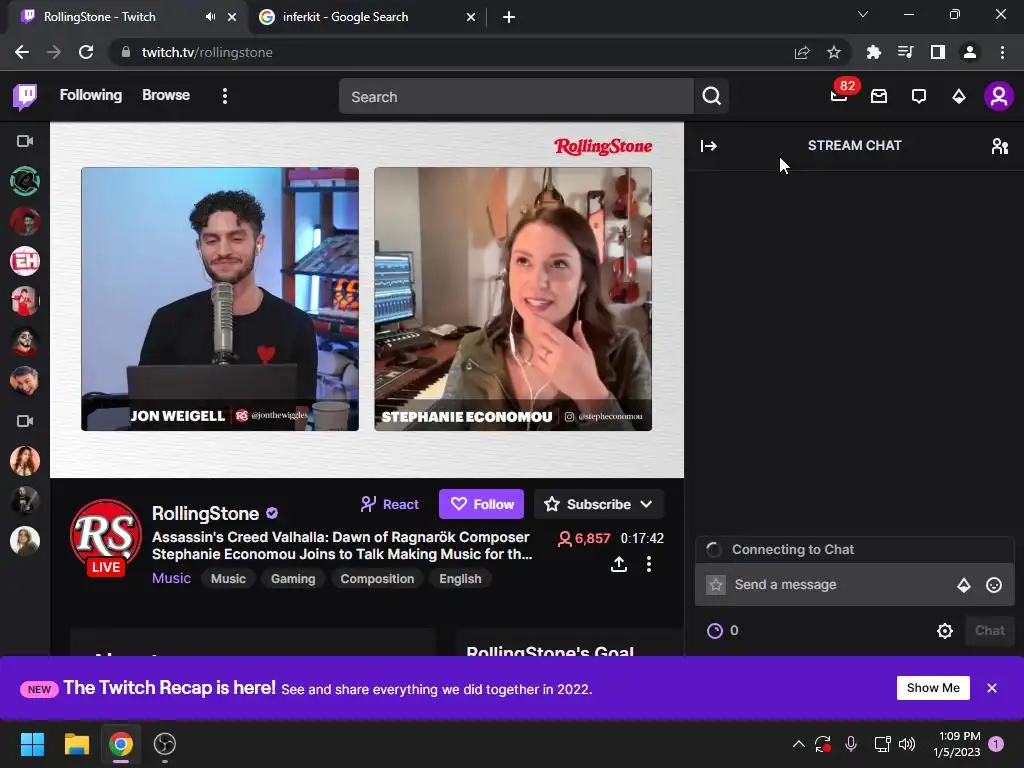Image resolution: width=1024 pixels, height=768 pixels.
Task: Click the chat Send a message field
Action: (840, 584)
